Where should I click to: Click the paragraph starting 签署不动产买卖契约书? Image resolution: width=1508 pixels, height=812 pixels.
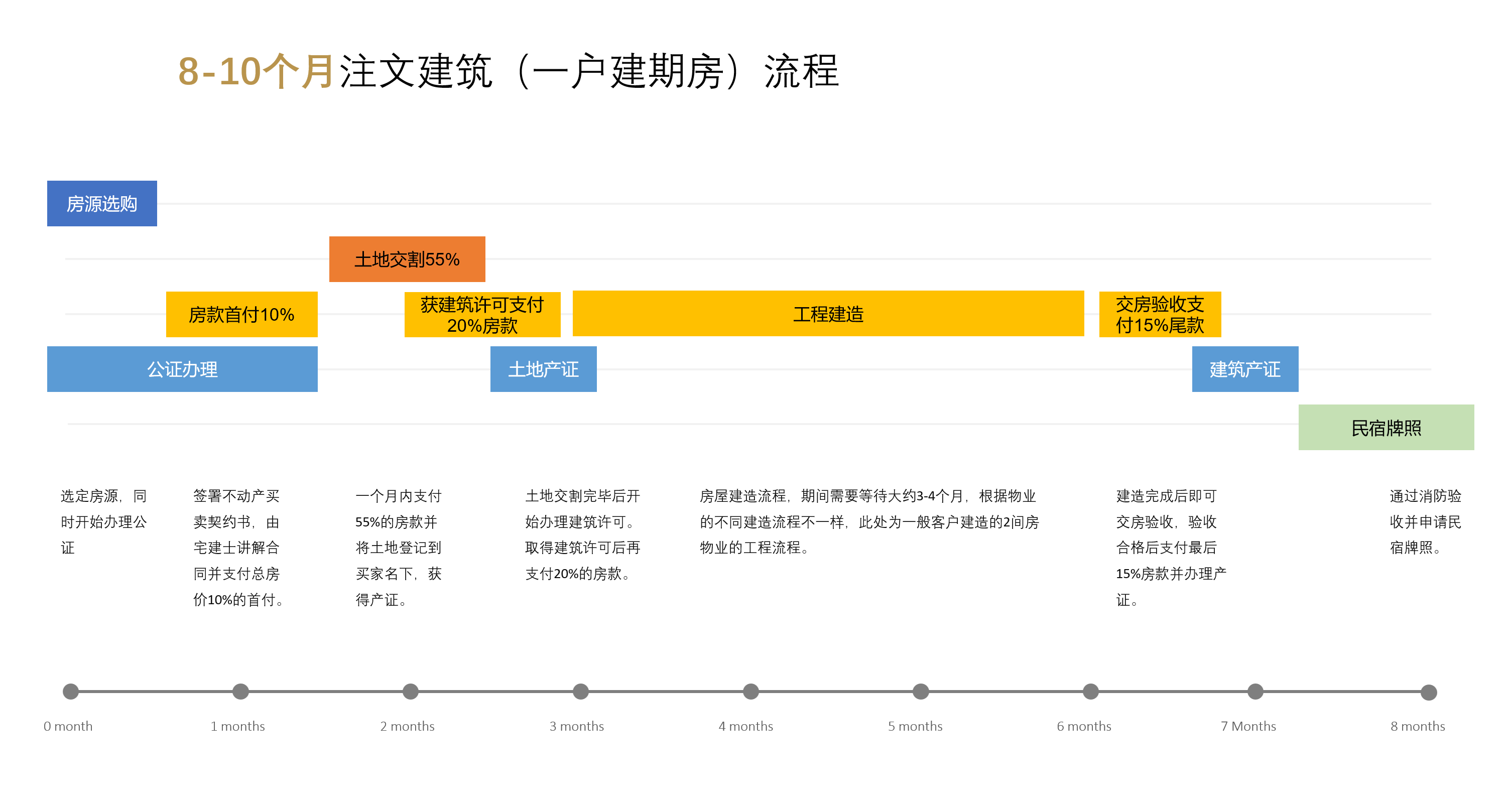pos(239,548)
